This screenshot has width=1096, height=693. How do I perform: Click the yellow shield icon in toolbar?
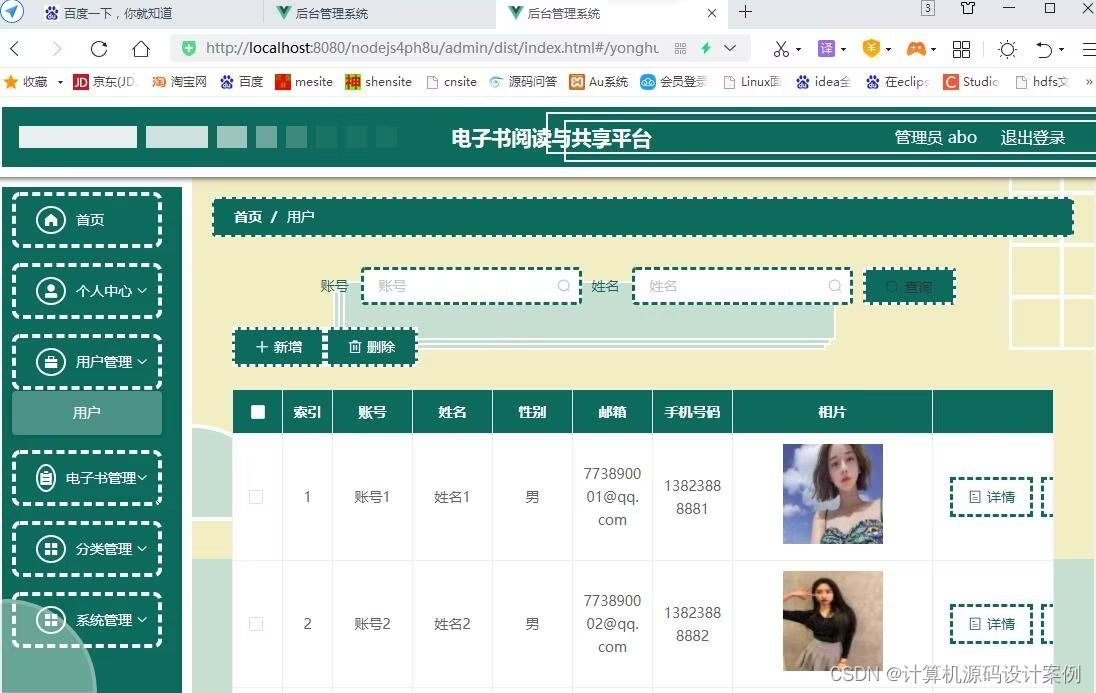click(x=871, y=48)
